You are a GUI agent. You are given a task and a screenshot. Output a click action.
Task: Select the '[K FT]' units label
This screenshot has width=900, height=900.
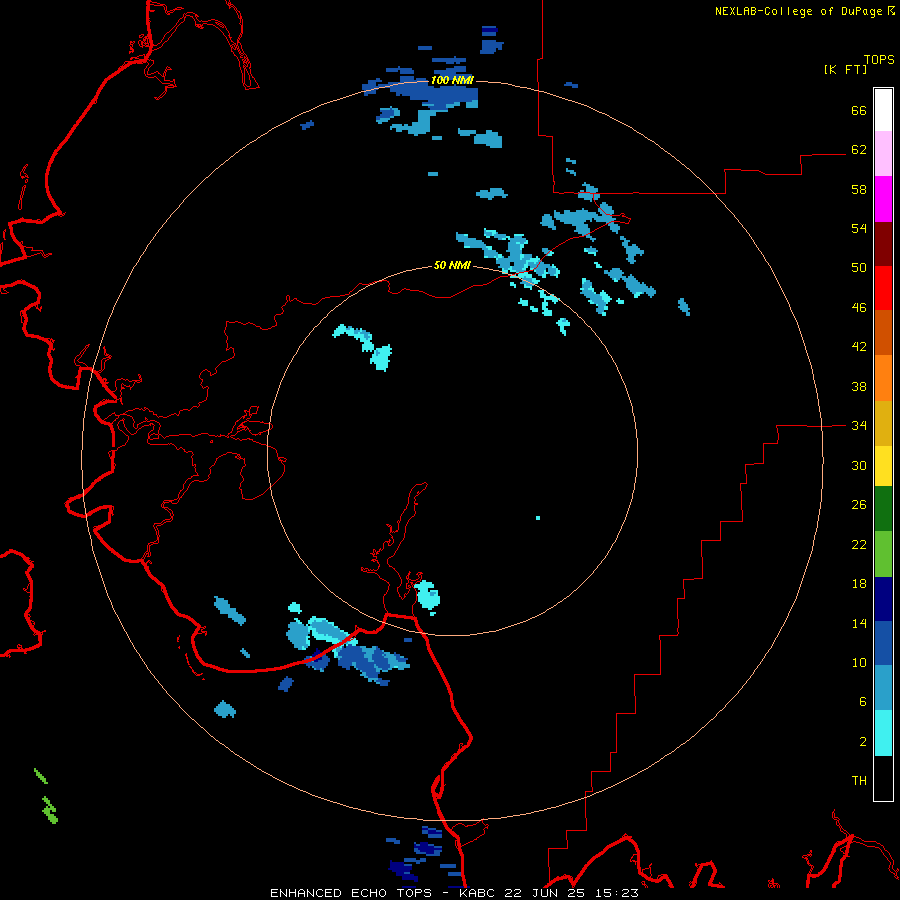pos(845,69)
